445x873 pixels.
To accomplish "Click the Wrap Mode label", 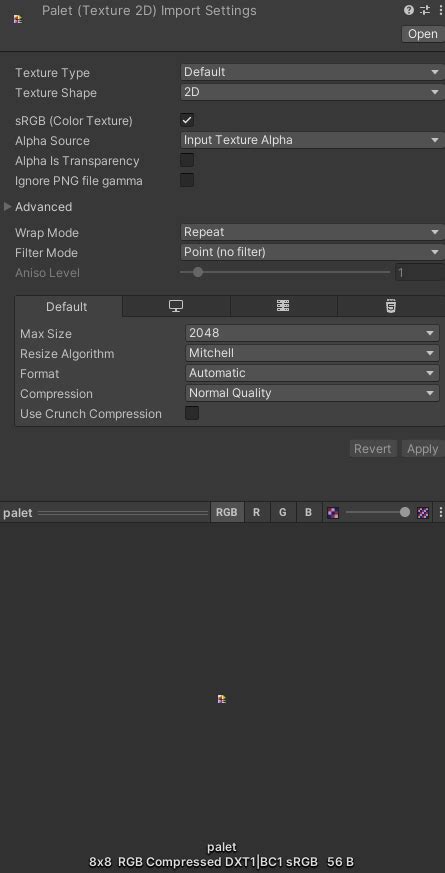I will [x=47, y=233].
